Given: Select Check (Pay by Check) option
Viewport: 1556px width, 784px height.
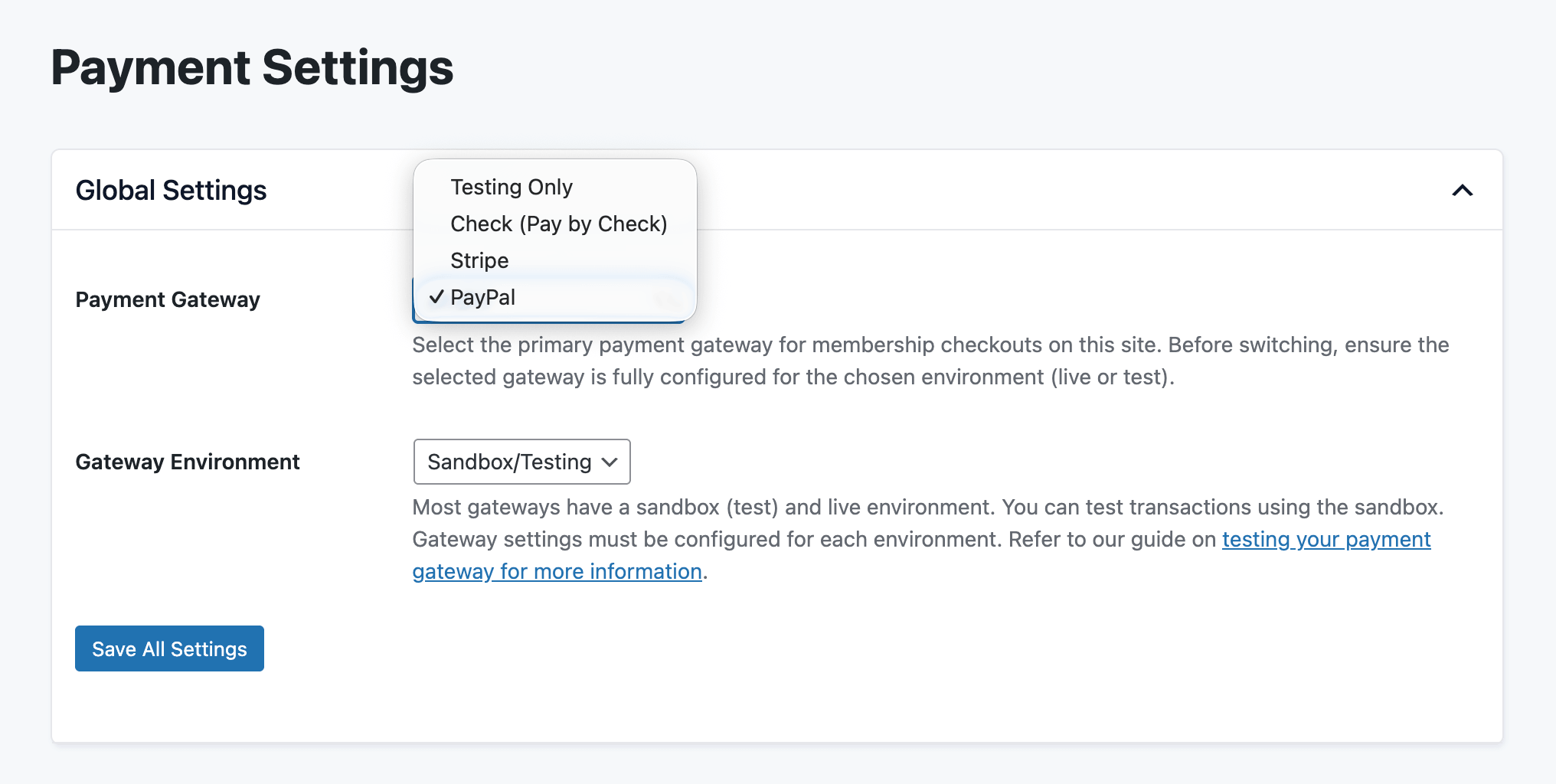Looking at the screenshot, I should [558, 224].
